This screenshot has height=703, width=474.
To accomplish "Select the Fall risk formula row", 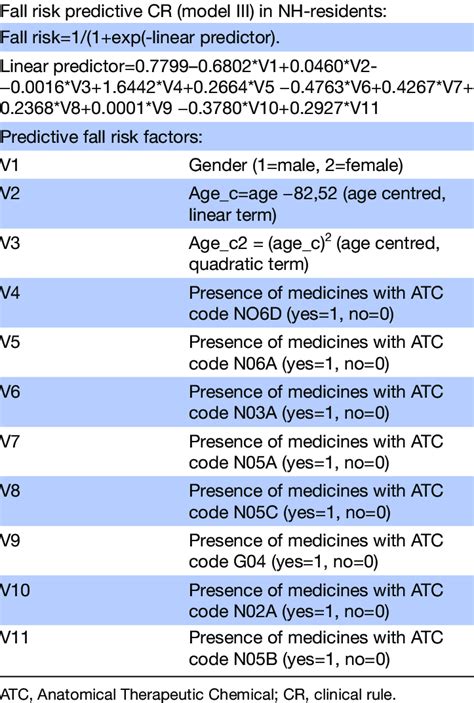I will [237, 38].
